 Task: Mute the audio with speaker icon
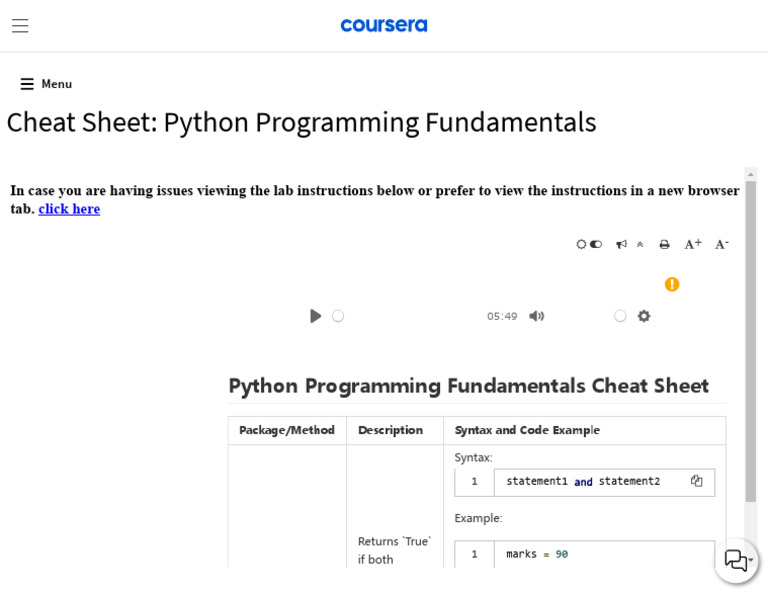[x=537, y=316]
